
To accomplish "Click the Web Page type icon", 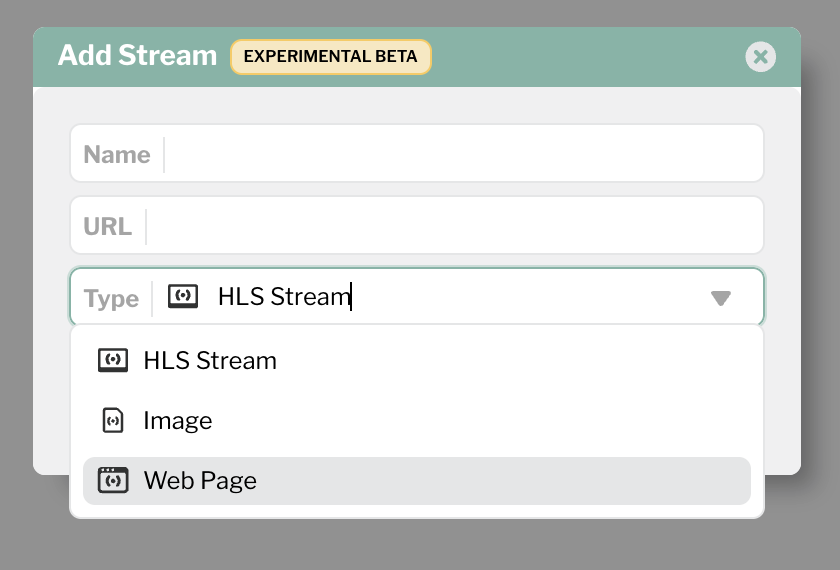I will click(113, 481).
